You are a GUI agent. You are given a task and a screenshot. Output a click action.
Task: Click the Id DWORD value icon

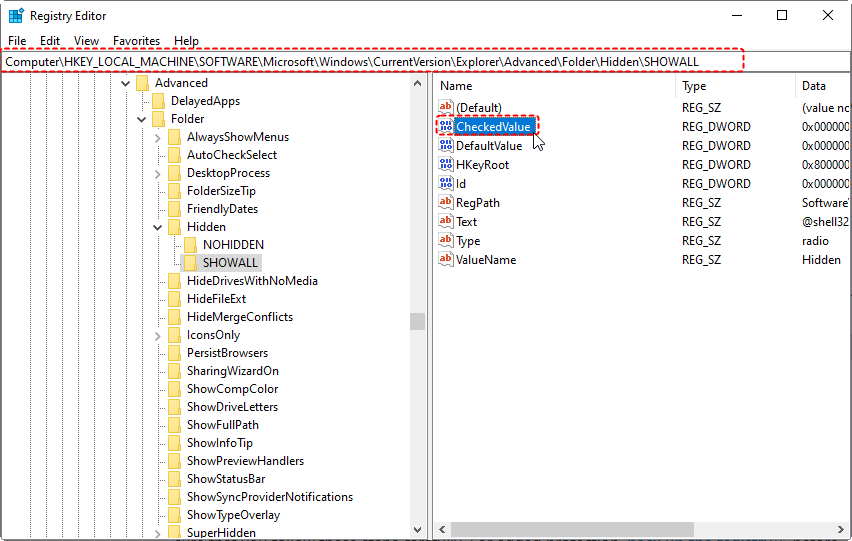[x=446, y=183]
